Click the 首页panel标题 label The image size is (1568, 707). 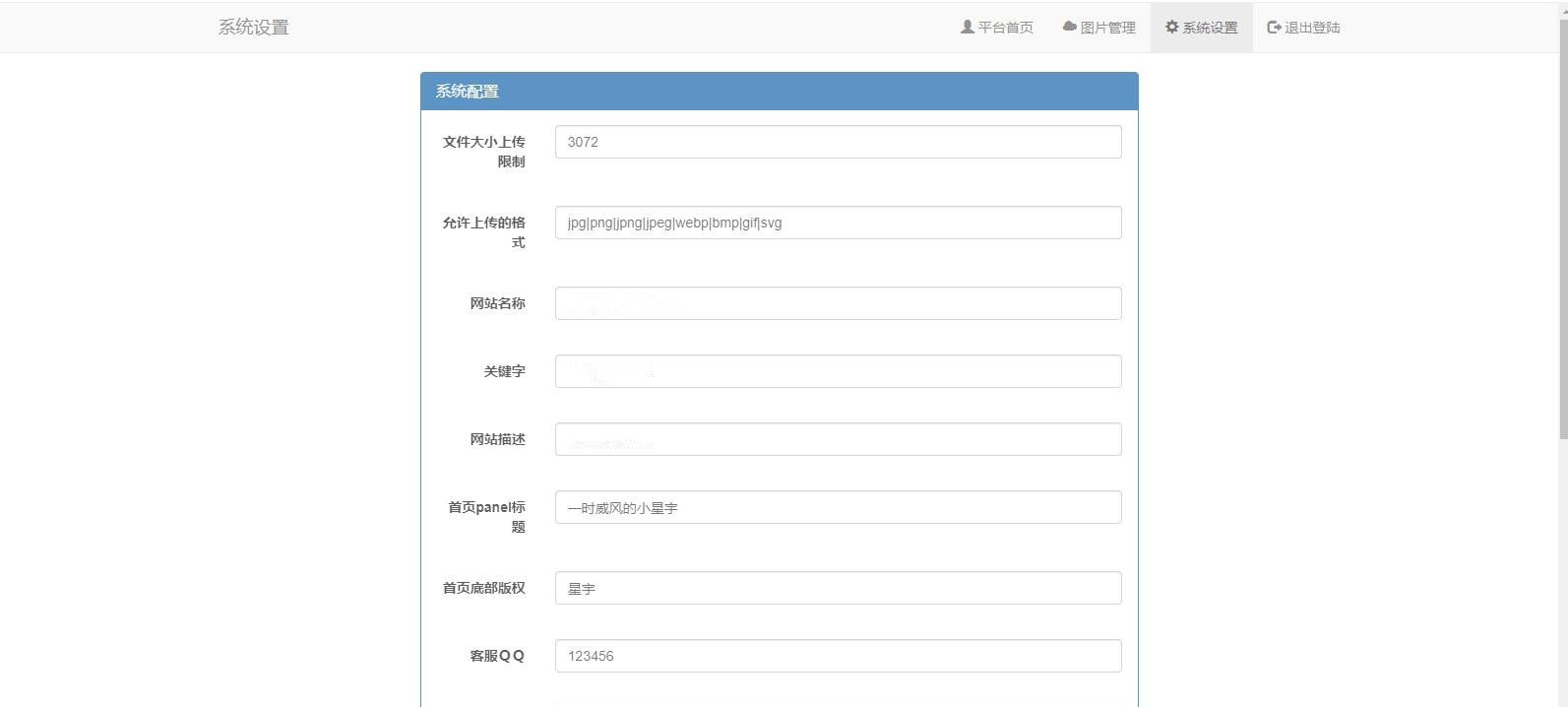486,517
